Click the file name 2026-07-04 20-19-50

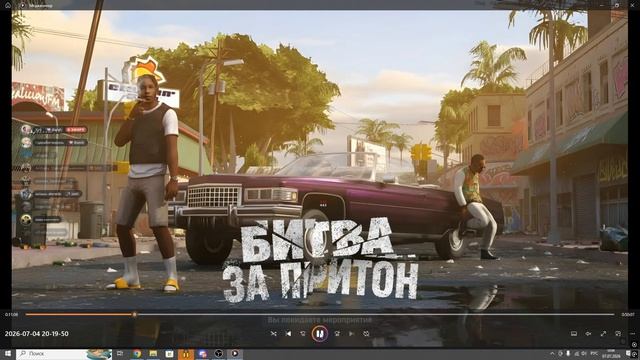pyautogui.click(x=37, y=333)
